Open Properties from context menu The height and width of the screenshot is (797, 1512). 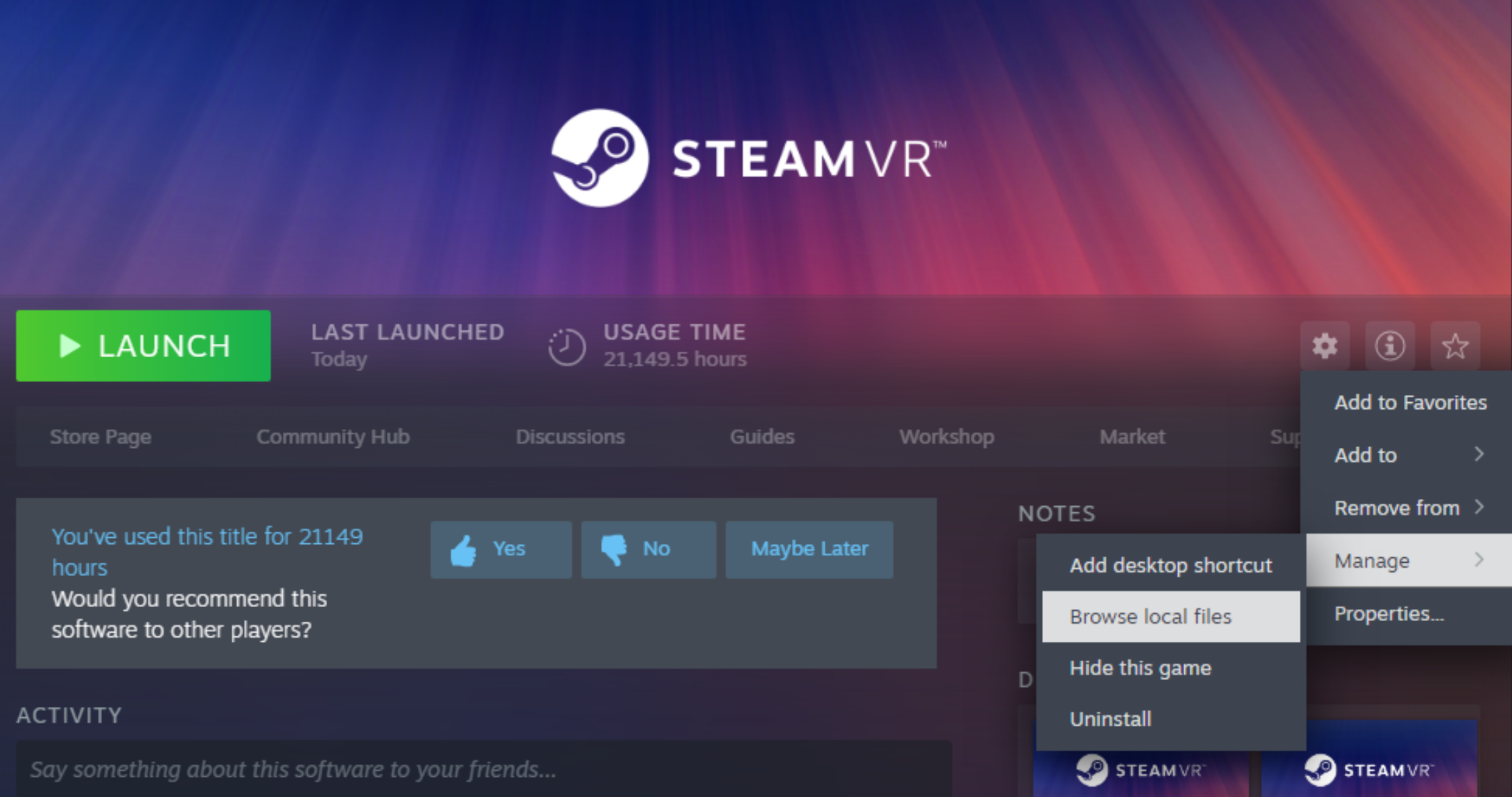pyautogui.click(x=1388, y=614)
